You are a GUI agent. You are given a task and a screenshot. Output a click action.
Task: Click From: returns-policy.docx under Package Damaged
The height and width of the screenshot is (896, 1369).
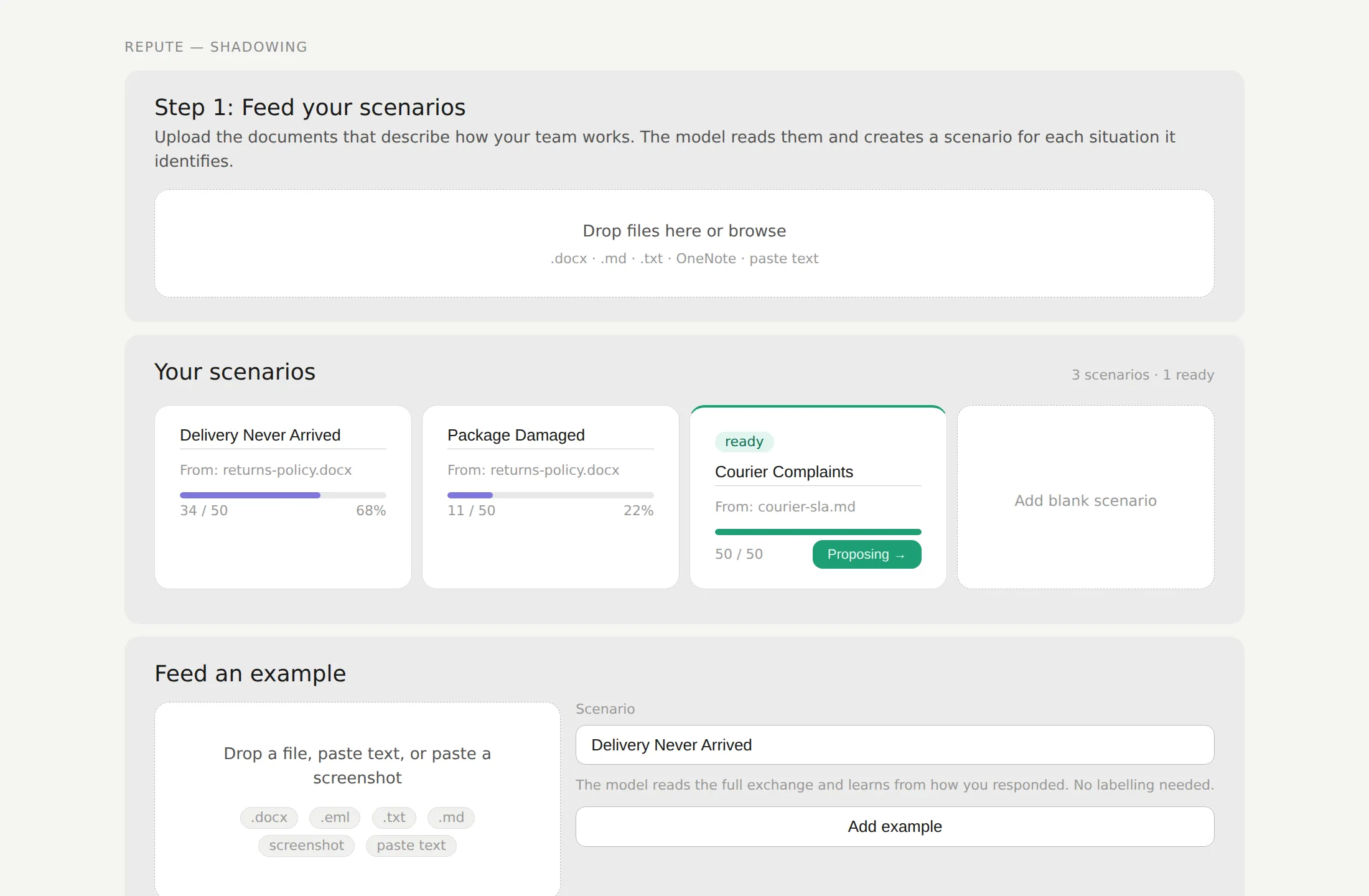point(533,470)
